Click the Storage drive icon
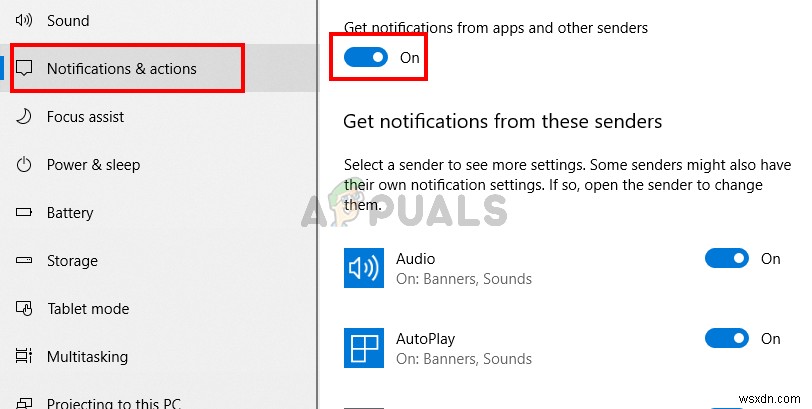The width and height of the screenshot is (812, 409). pyautogui.click(x=24, y=260)
